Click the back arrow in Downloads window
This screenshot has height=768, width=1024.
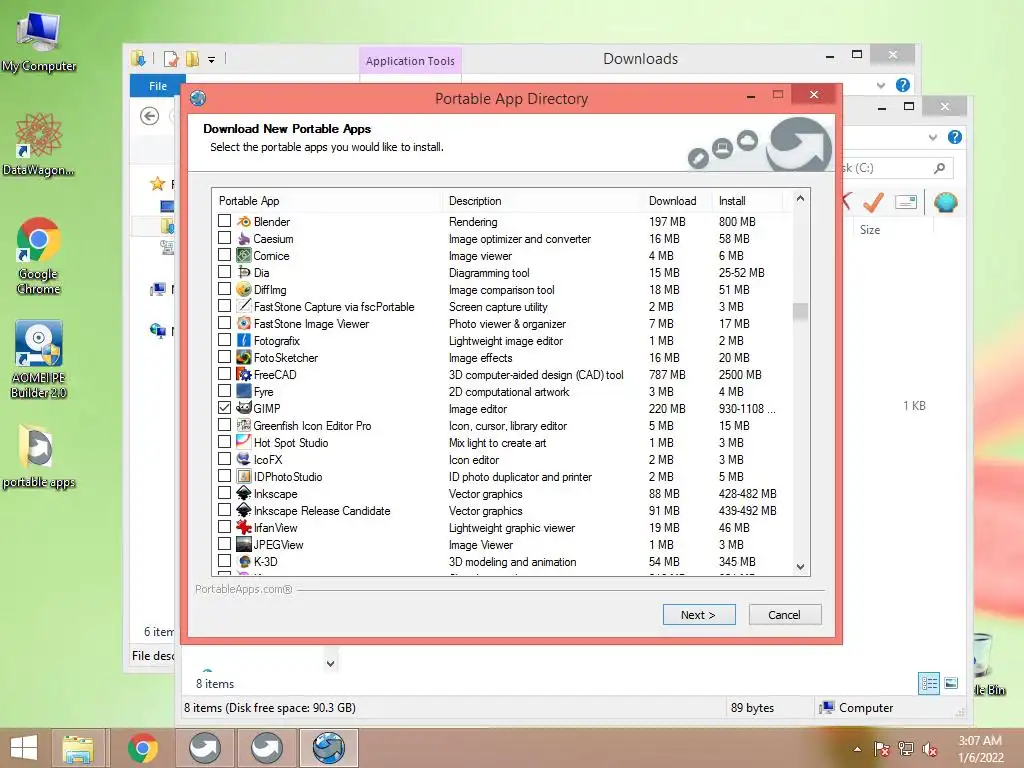point(150,116)
